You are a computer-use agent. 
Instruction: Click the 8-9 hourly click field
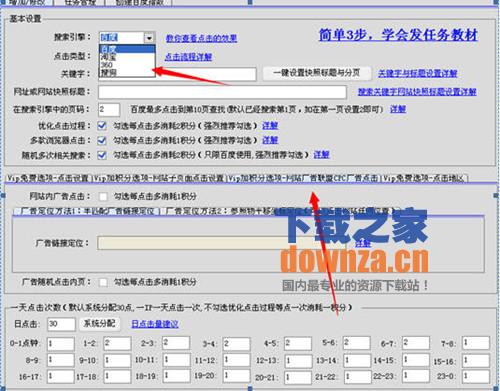point(60,360)
